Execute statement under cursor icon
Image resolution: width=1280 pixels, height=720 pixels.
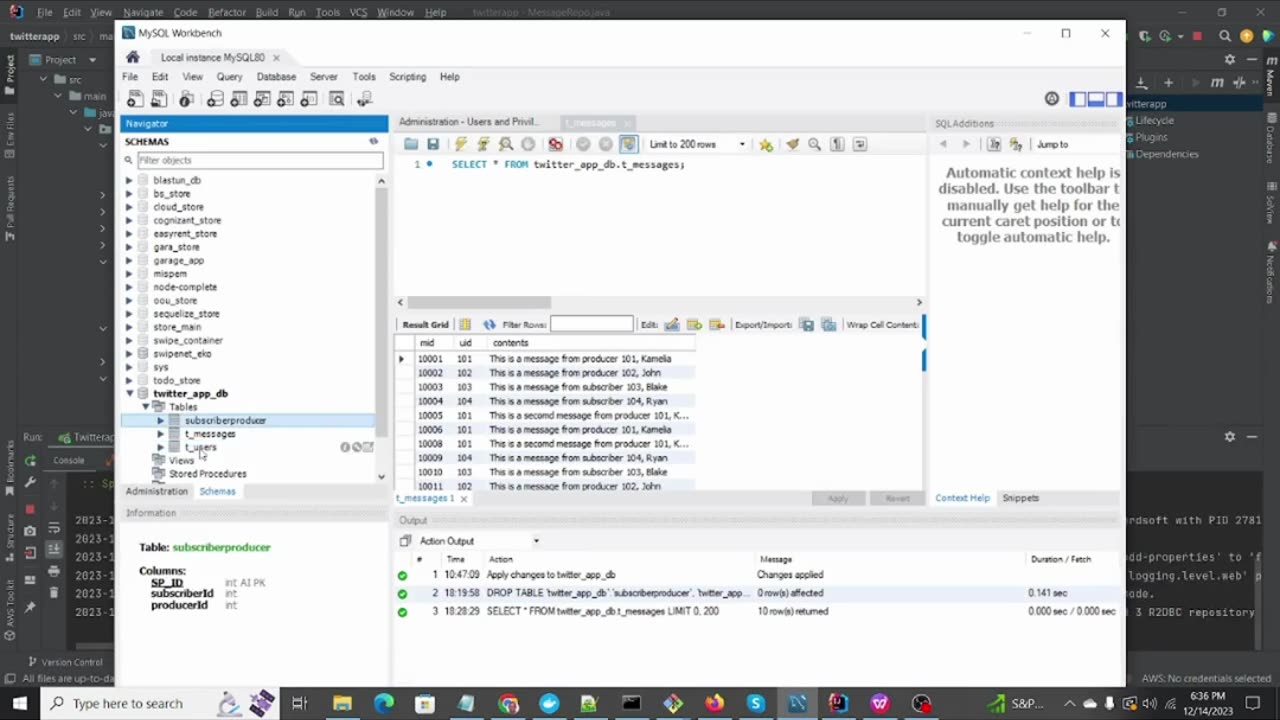click(483, 144)
